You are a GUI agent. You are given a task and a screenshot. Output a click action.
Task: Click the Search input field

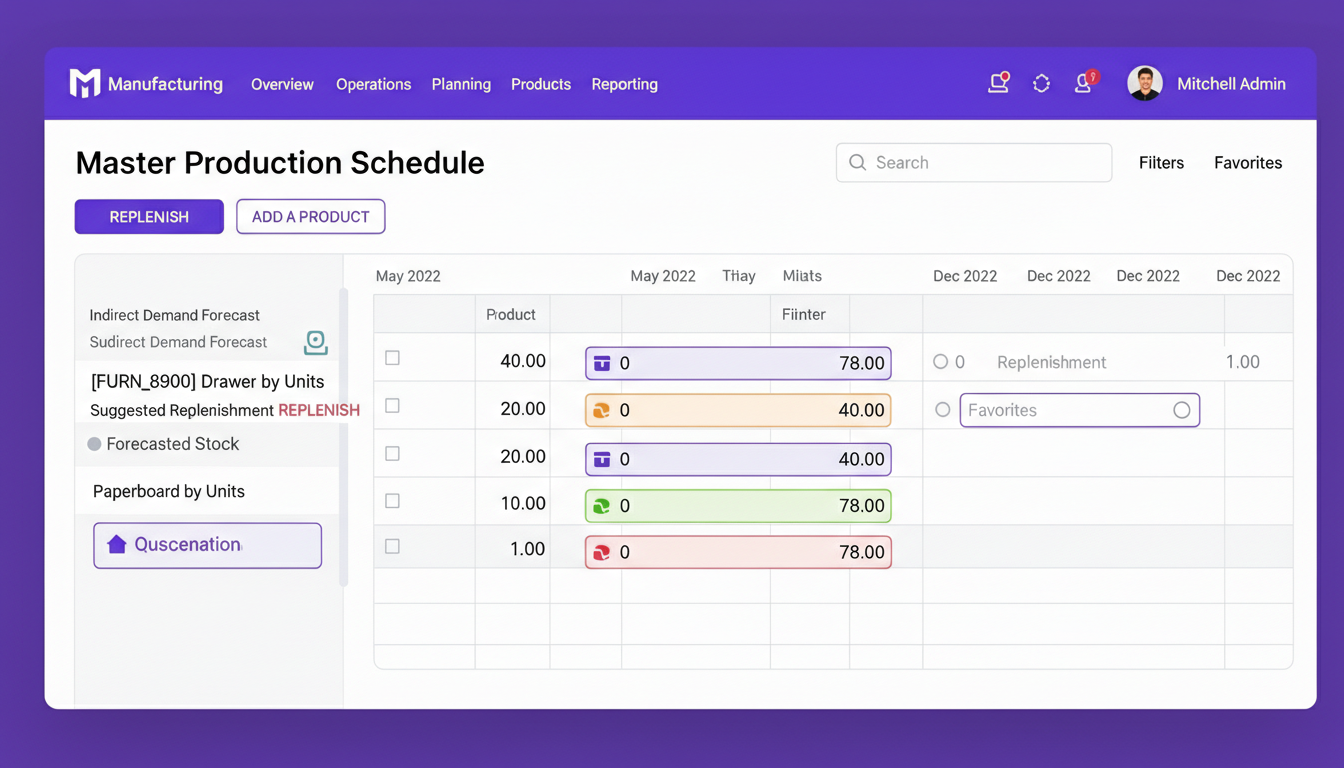coord(973,163)
